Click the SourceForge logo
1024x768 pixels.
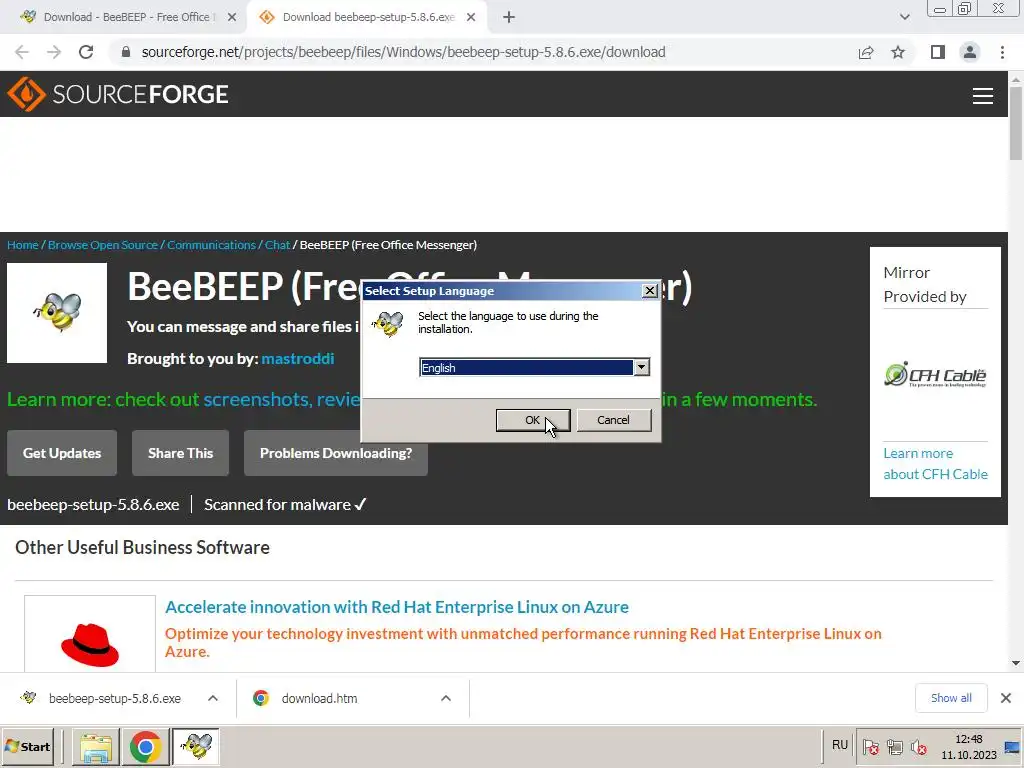(x=118, y=94)
